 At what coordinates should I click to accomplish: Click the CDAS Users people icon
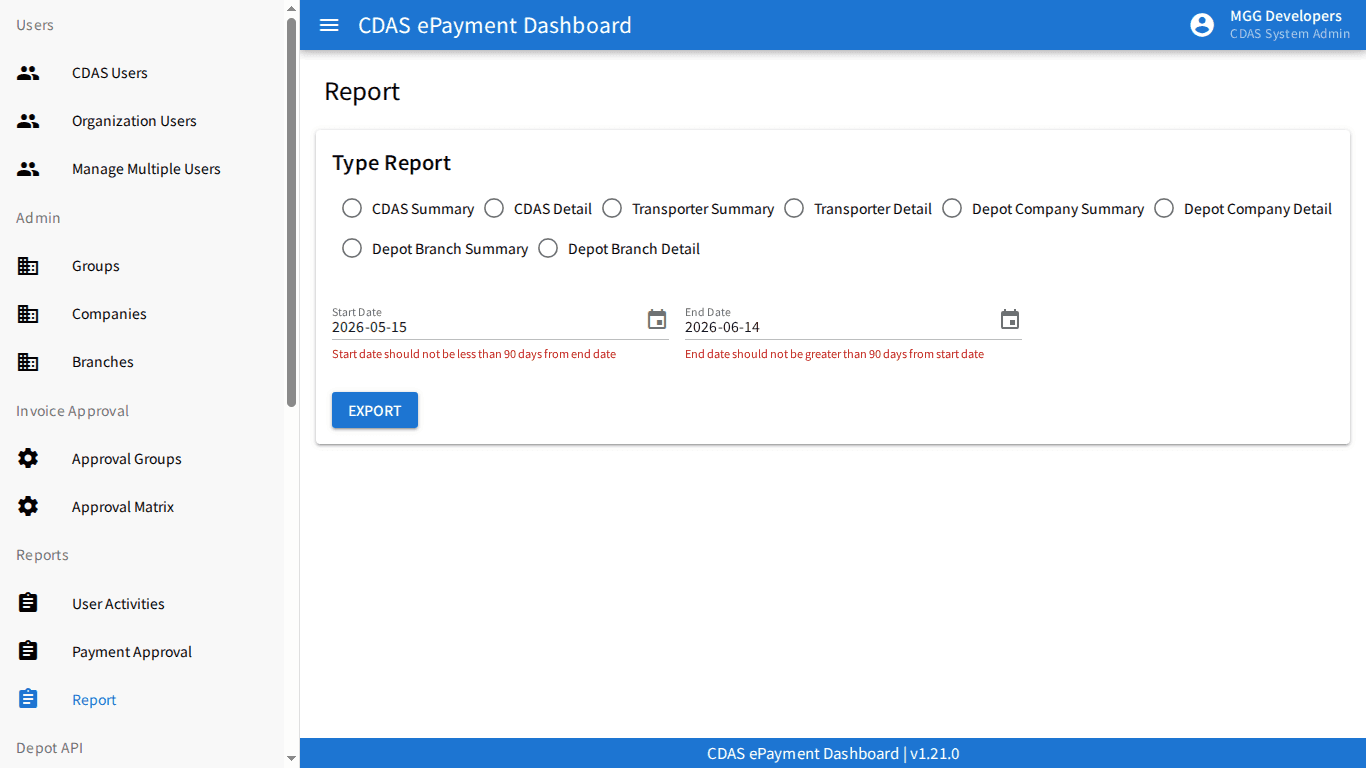[x=28, y=73]
